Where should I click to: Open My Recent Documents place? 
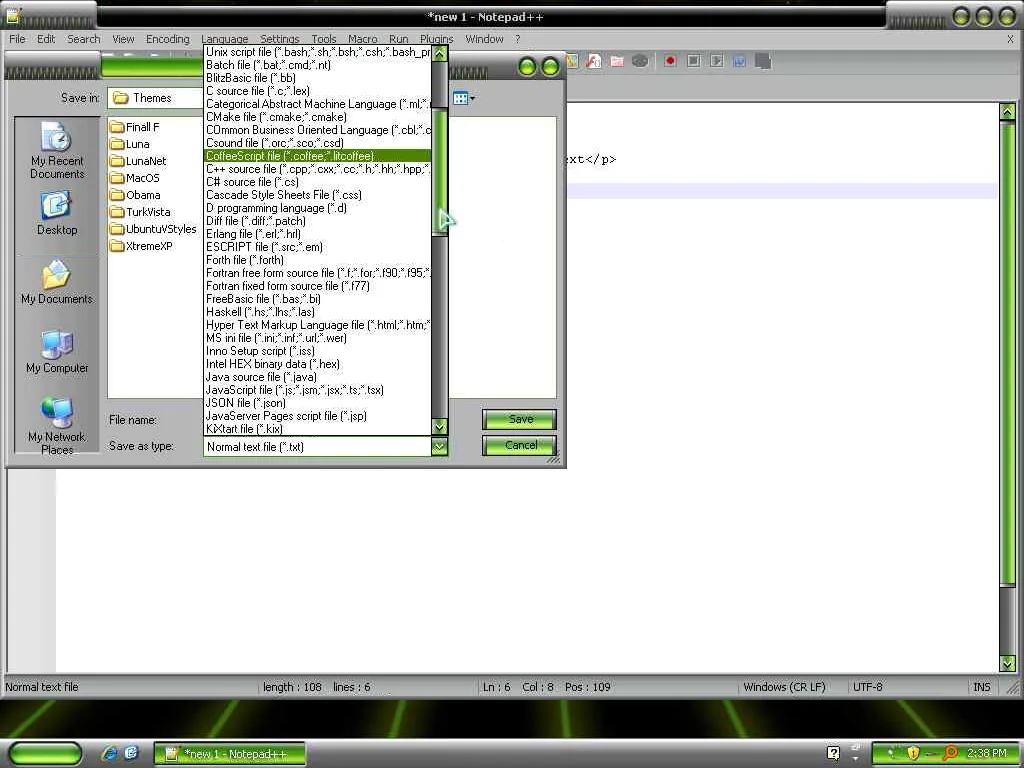pos(57,151)
